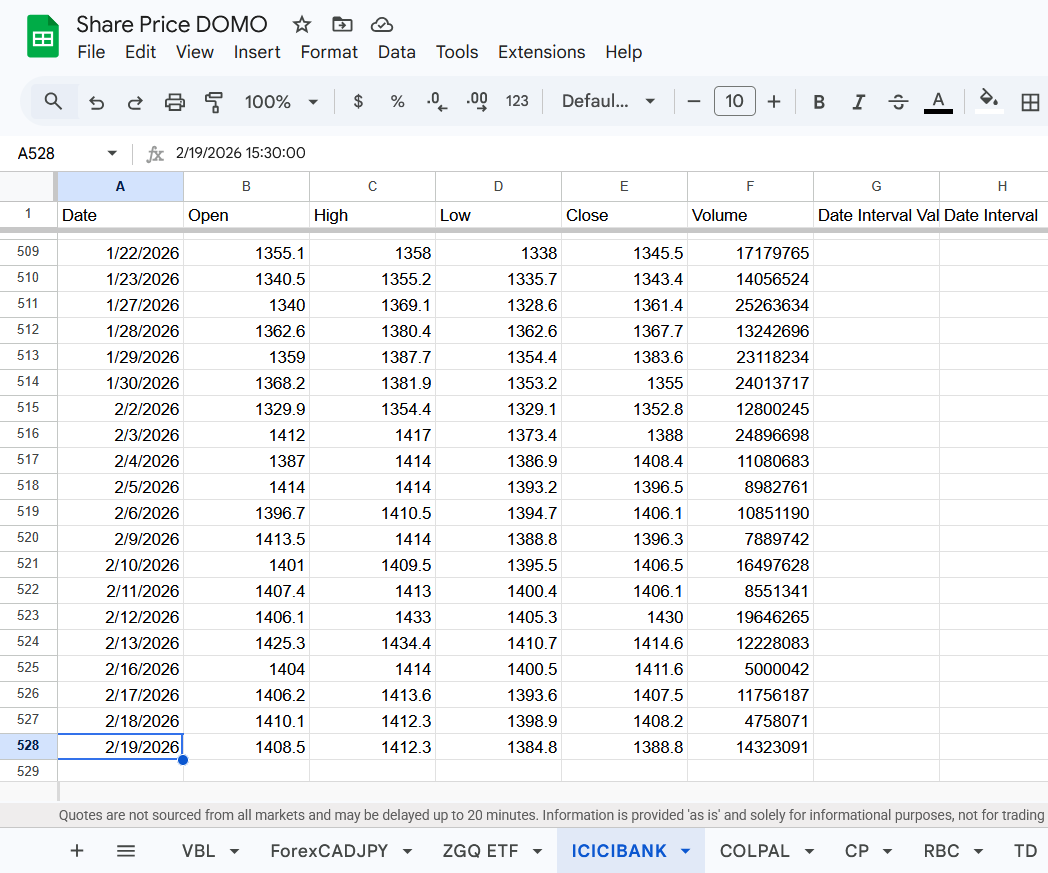
Task: Open the search menus magnifier
Action: pyautogui.click(x=53, y=102)
